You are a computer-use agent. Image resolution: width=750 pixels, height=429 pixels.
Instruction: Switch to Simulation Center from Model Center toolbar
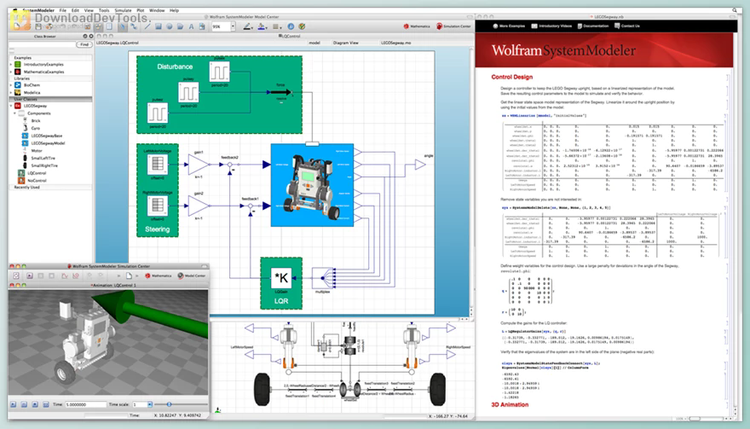pyautogui.click(x=453, y=26)
